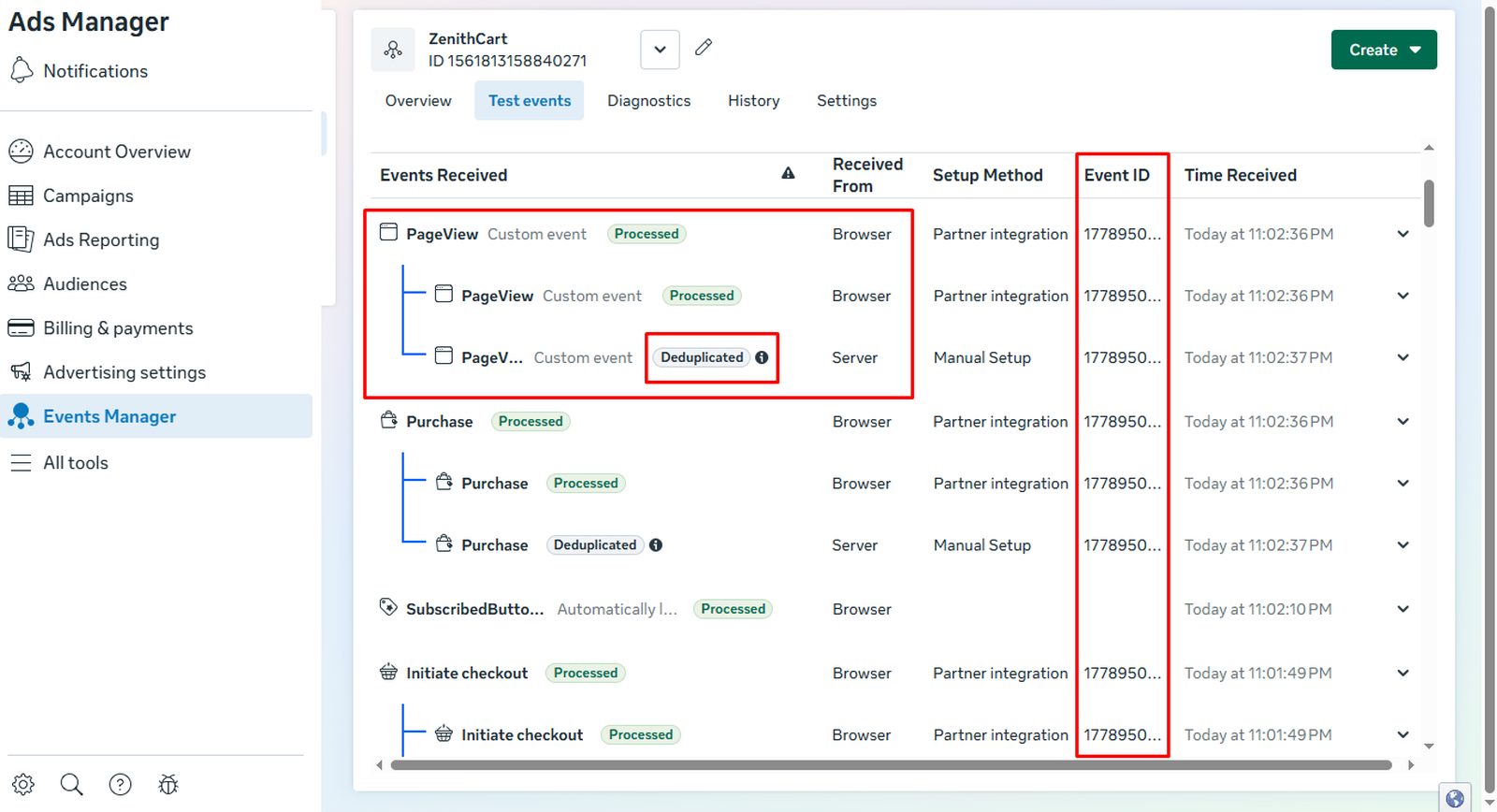This screenshot has width=1497, height=812.
Task: Open Notifications bell in sidebar
Action: coord(21,70)
